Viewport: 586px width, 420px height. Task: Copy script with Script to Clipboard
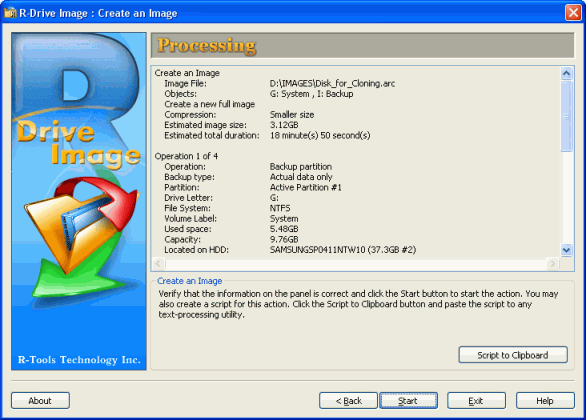coord(513,355)
